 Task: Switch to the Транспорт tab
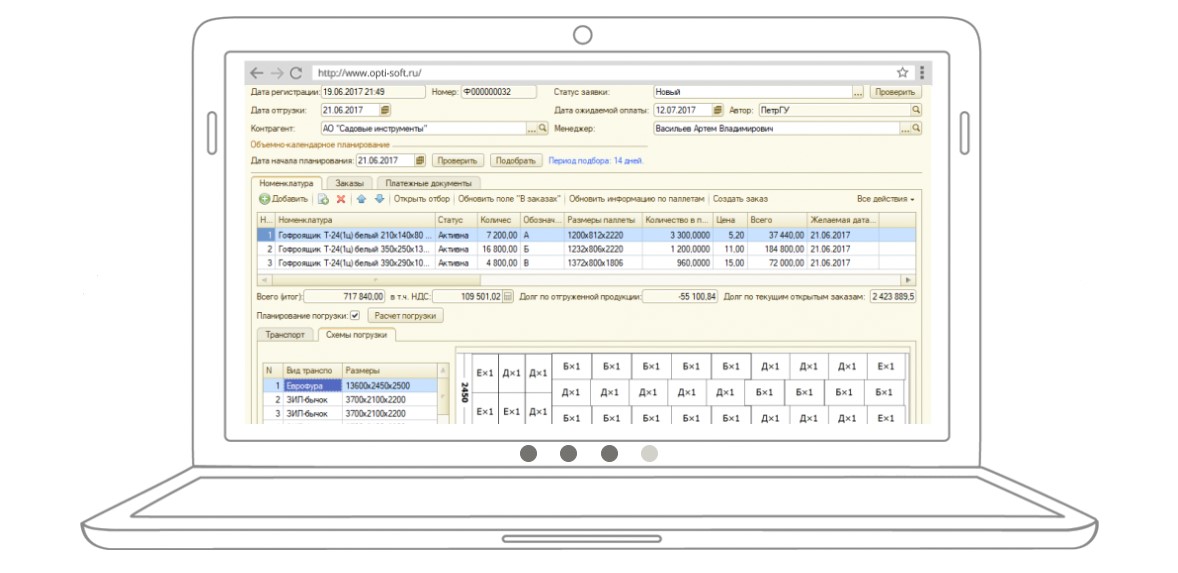[x=285, y=335]
